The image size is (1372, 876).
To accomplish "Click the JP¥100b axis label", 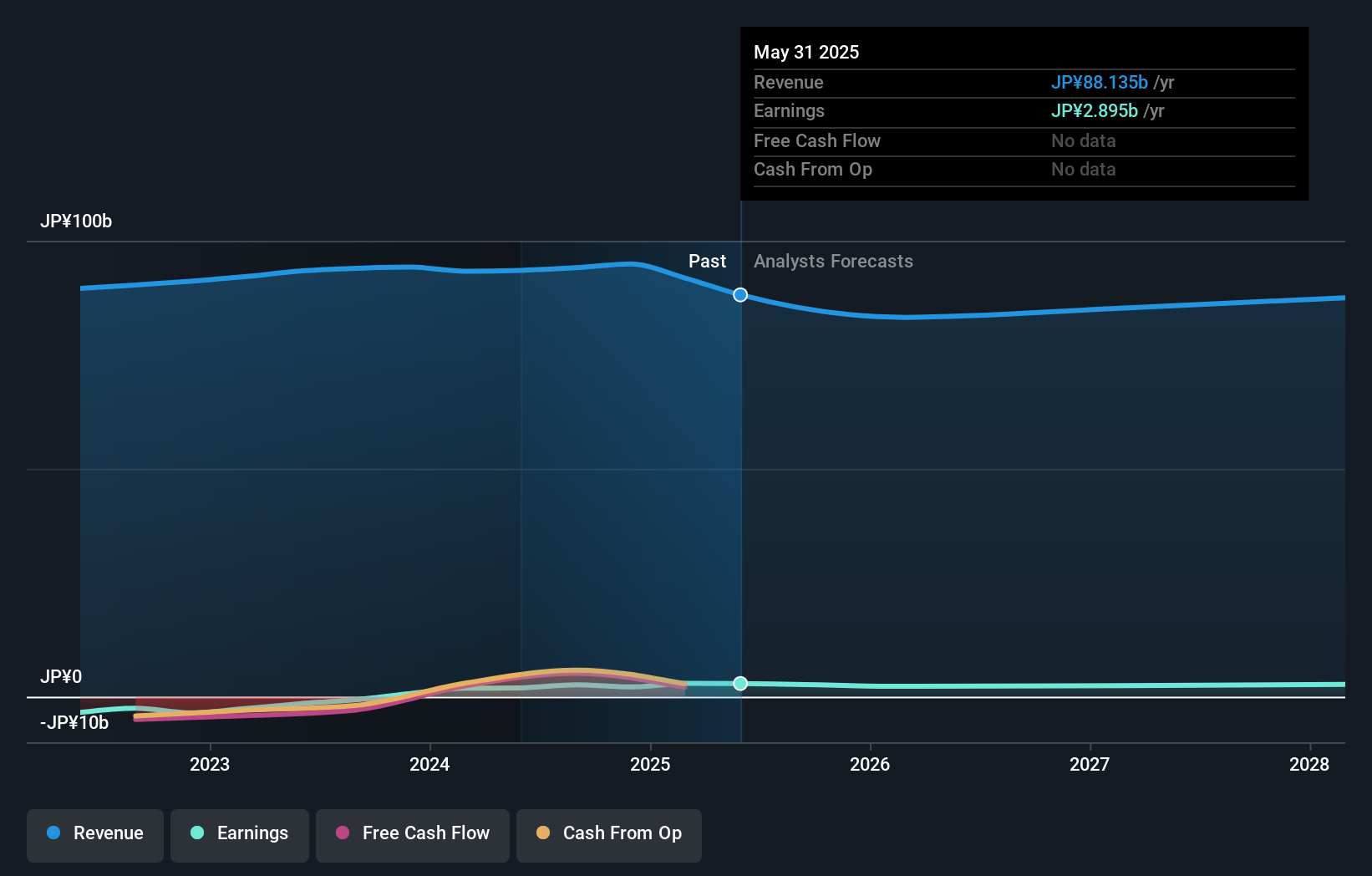I will (x=76, y=222).
